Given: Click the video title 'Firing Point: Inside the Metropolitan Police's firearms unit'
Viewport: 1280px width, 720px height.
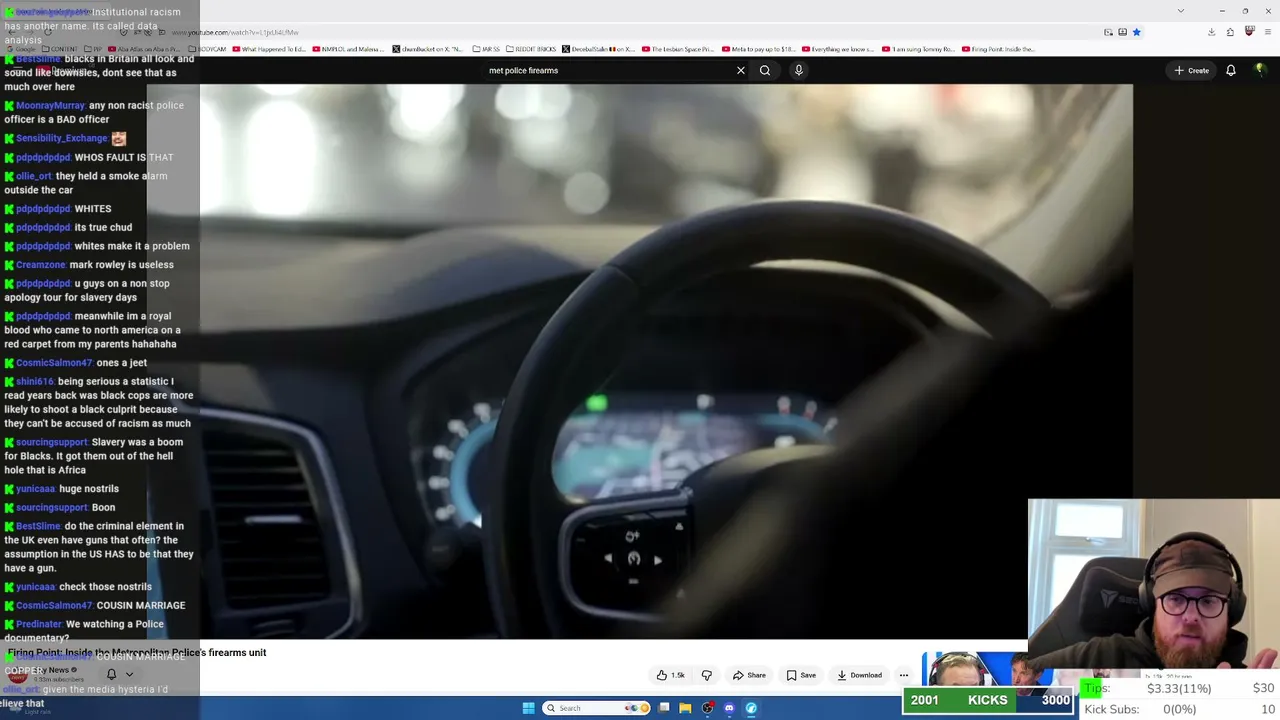Looking at the screenshot, I should click(137, 652).
